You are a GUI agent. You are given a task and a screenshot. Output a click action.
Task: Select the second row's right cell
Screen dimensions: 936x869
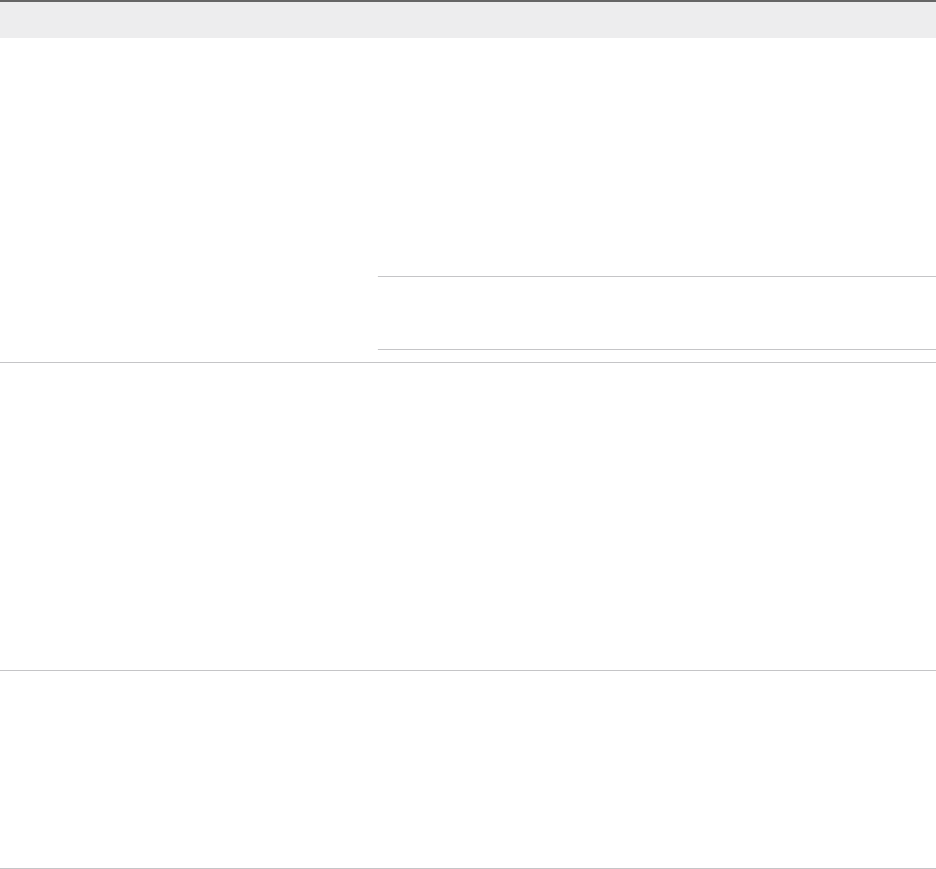656,515
